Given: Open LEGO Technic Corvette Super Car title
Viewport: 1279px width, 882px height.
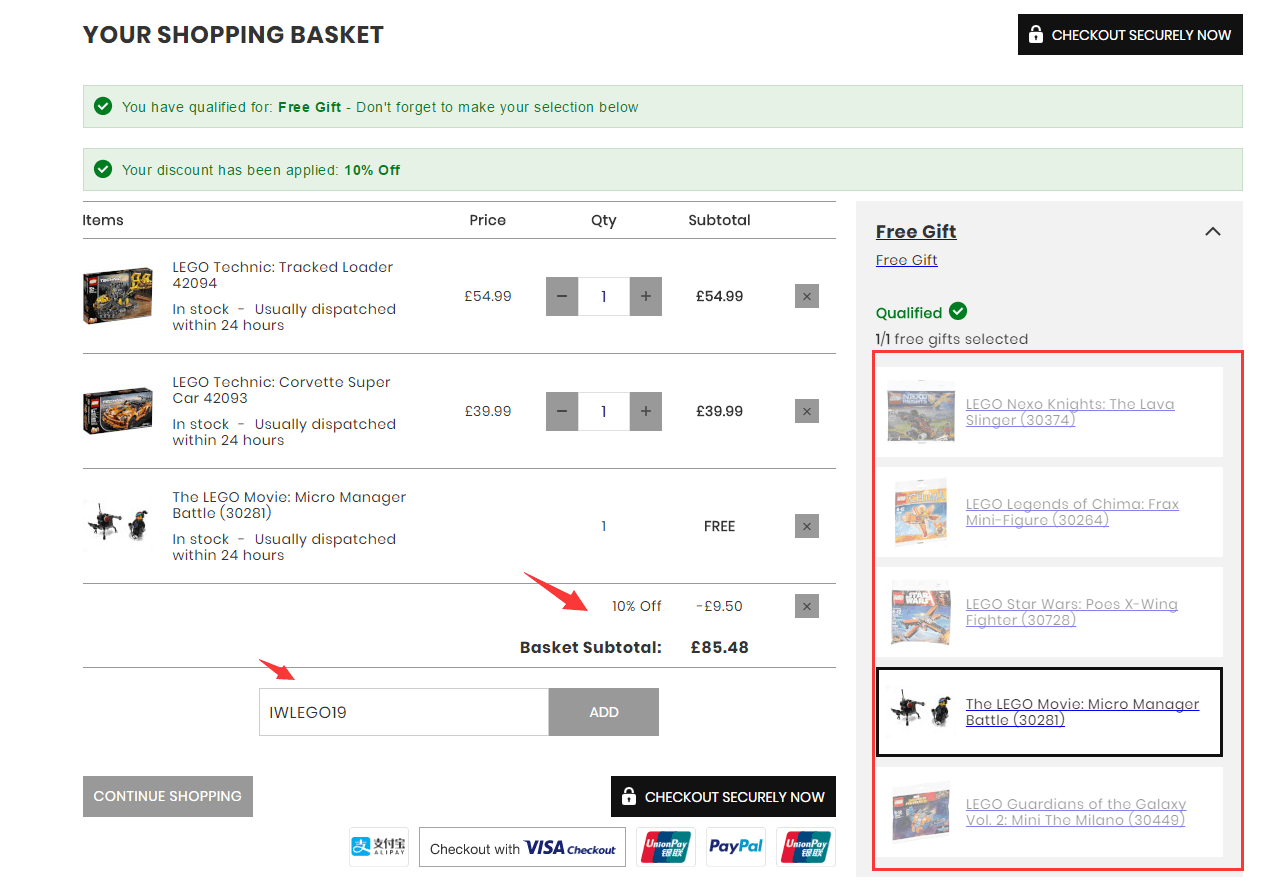Looking at the screenshot, I should pyautogui.click(x=281, y=390).
